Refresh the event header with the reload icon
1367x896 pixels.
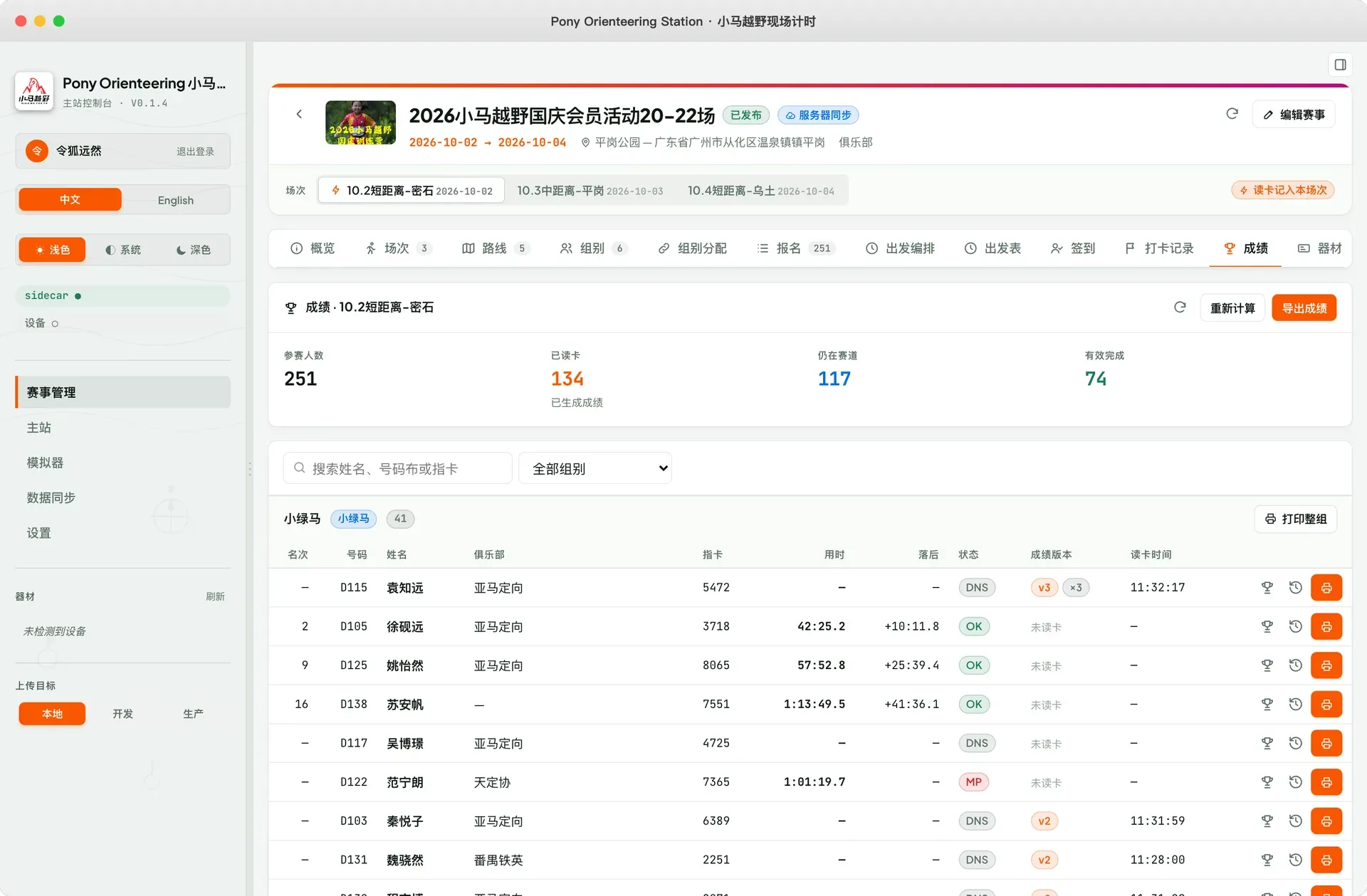tap(1232, 114)
